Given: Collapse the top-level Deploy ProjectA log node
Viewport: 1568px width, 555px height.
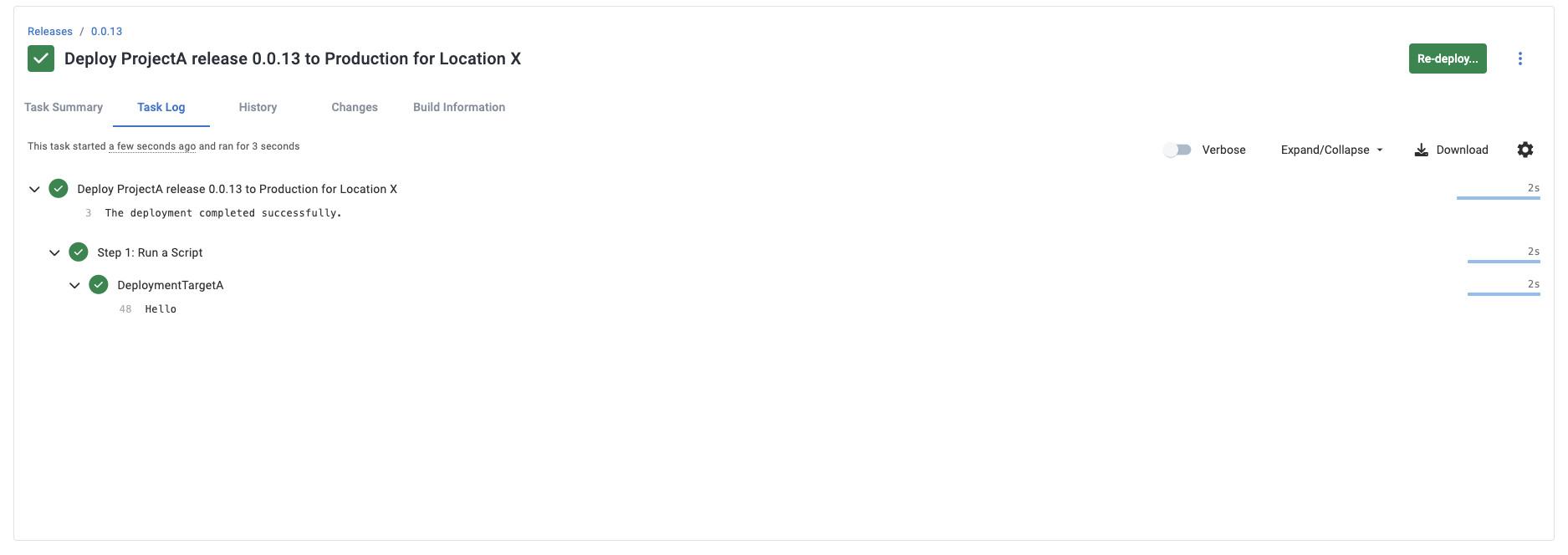Looking at the screenshot, I should pyautogui.click(x=34, y=189).
